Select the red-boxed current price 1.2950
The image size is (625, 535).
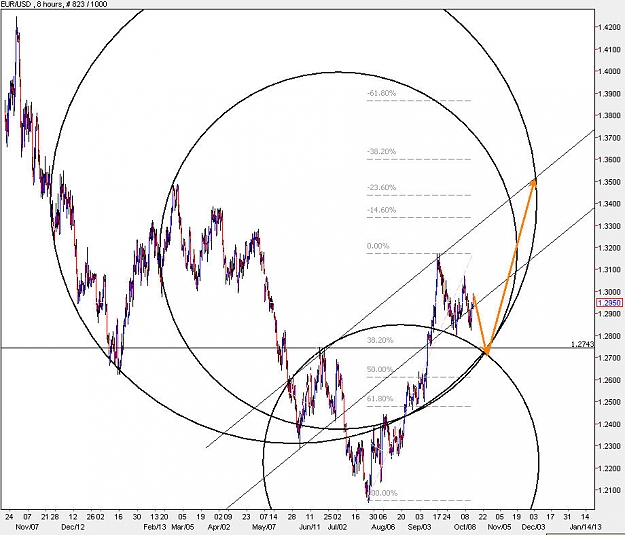pos(609,303)
